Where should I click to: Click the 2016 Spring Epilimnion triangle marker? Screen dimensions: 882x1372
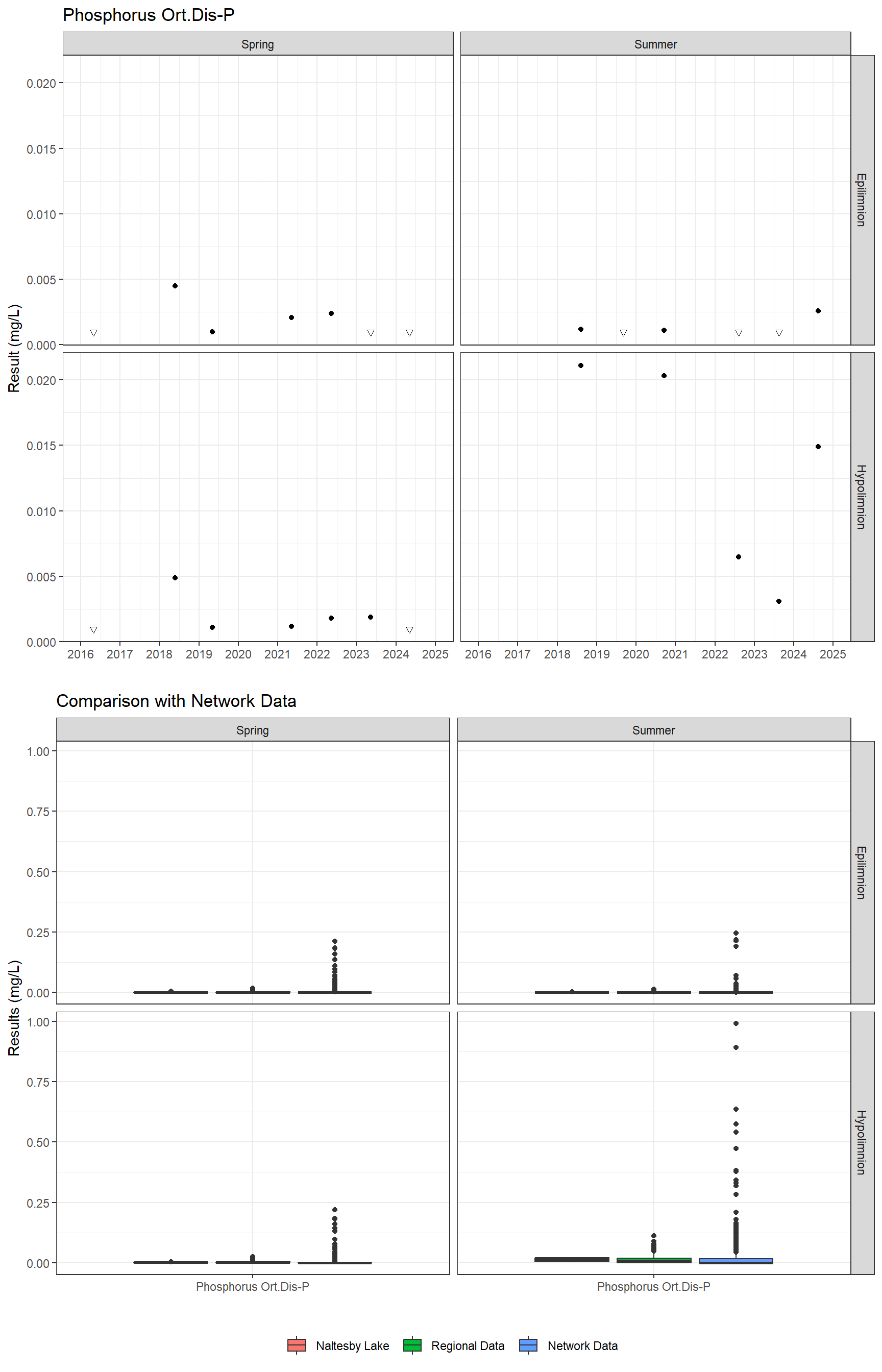(x=93, y=333)
